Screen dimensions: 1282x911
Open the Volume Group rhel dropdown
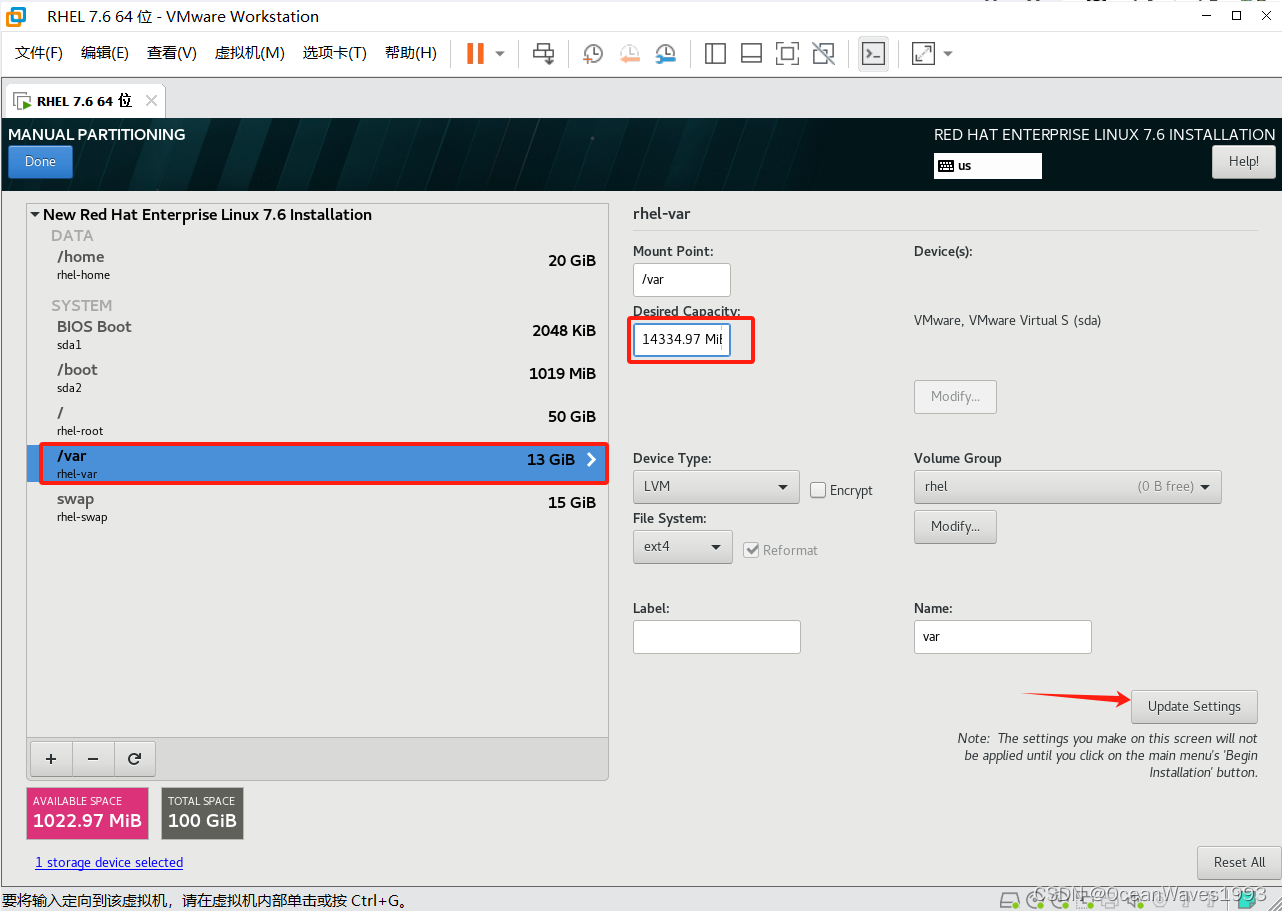(1067, 487)
